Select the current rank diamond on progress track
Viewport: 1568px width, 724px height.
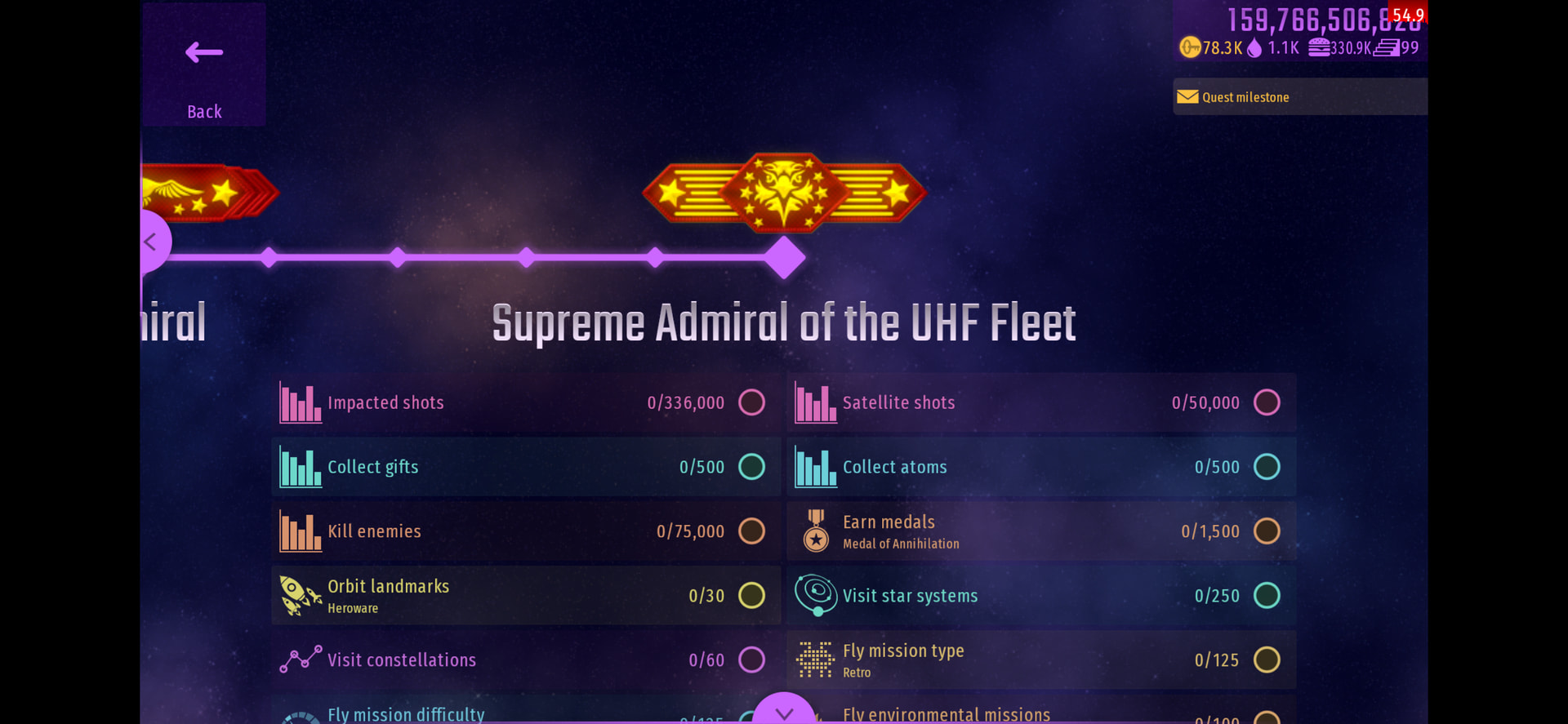[785, 257]
